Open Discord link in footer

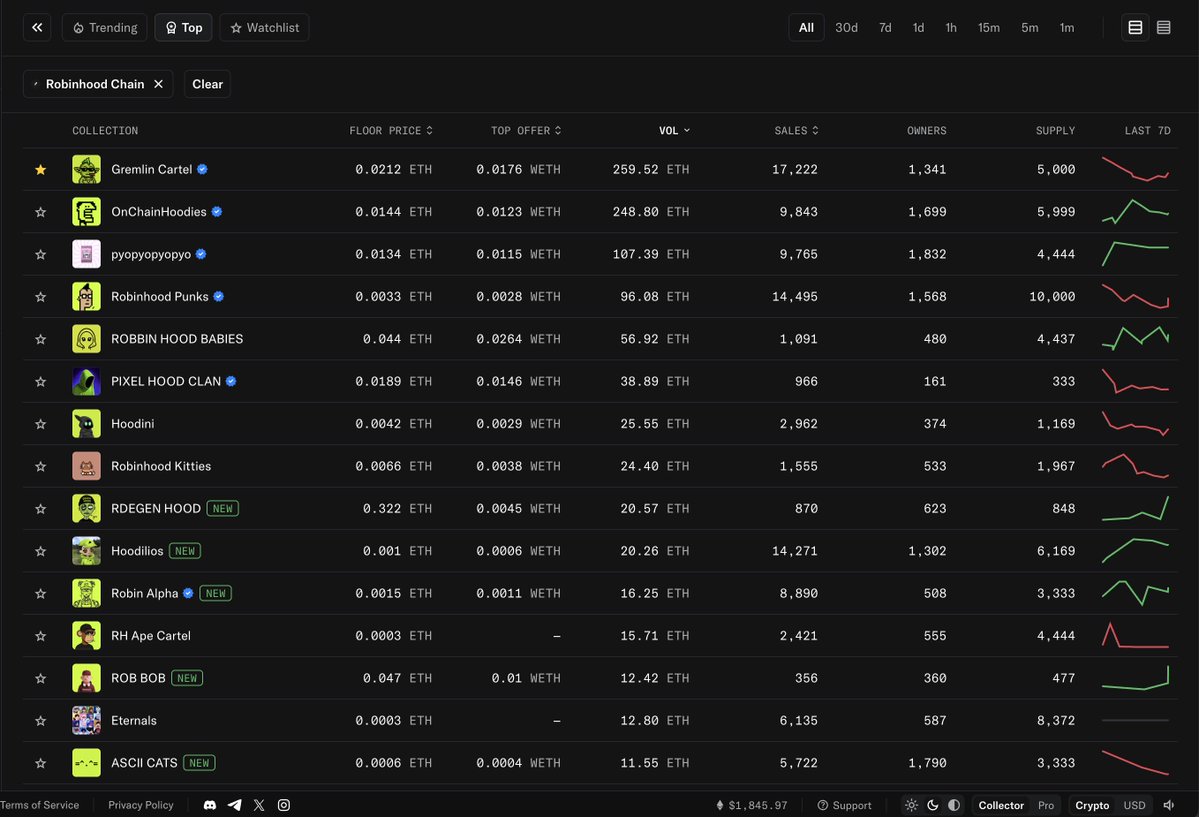(210, 805)
